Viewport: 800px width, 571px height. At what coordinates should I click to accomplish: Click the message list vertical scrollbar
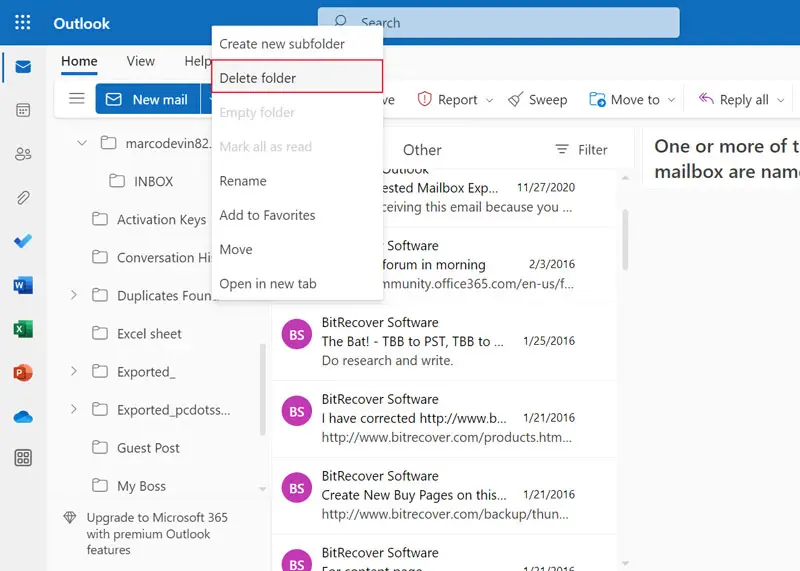[x=626, y=230]
